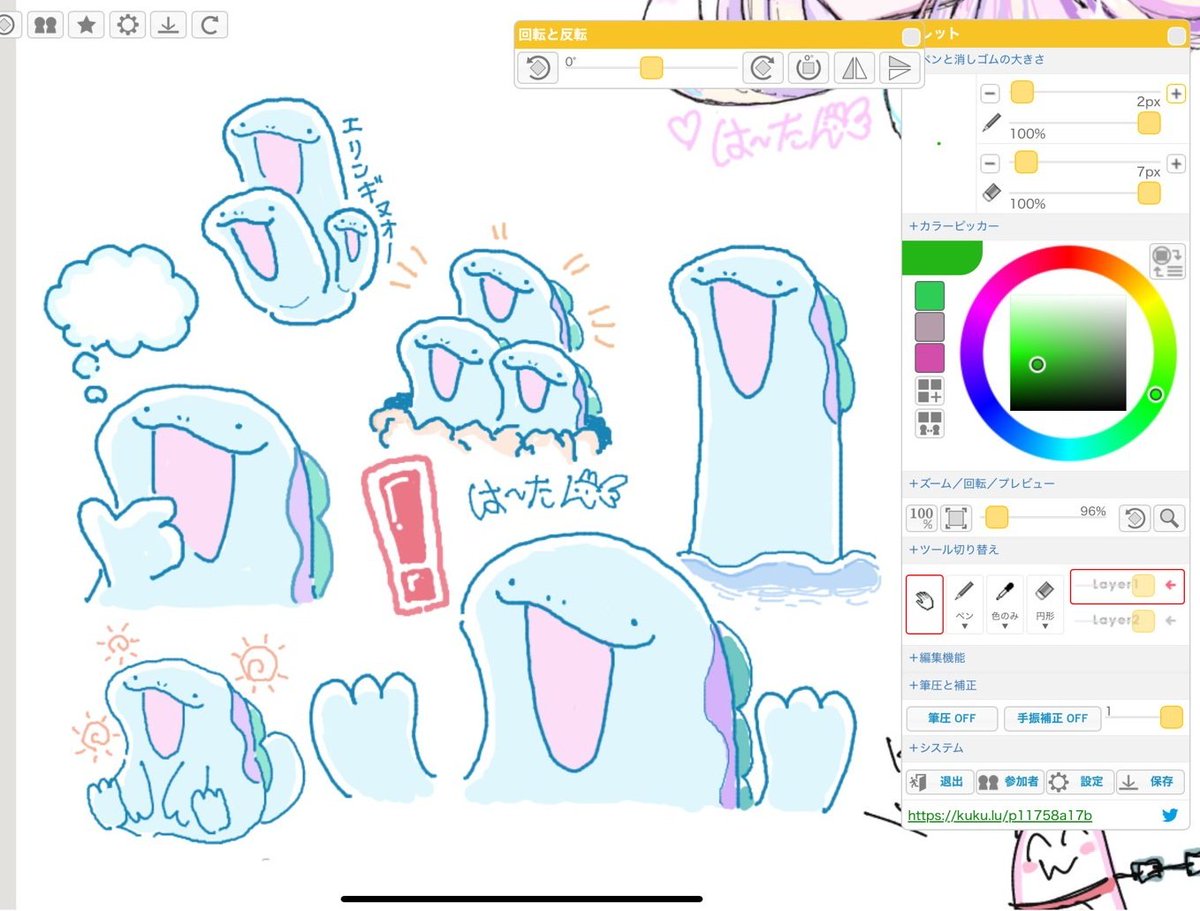1200x911 pixels.
Task: Click the top-left download arrow icon
Action: (168, 24)
